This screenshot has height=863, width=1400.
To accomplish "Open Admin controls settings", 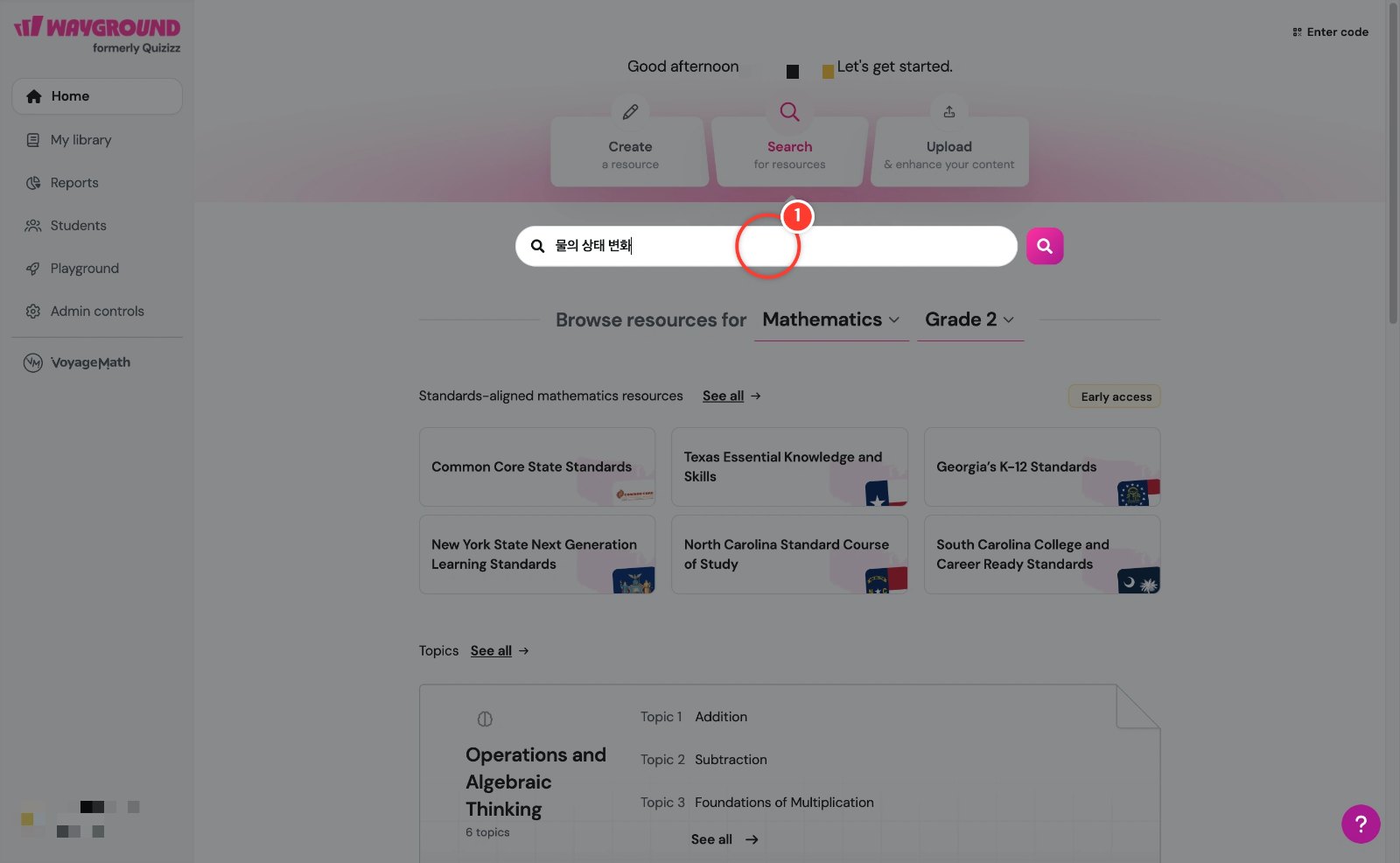I will point(96,312).
